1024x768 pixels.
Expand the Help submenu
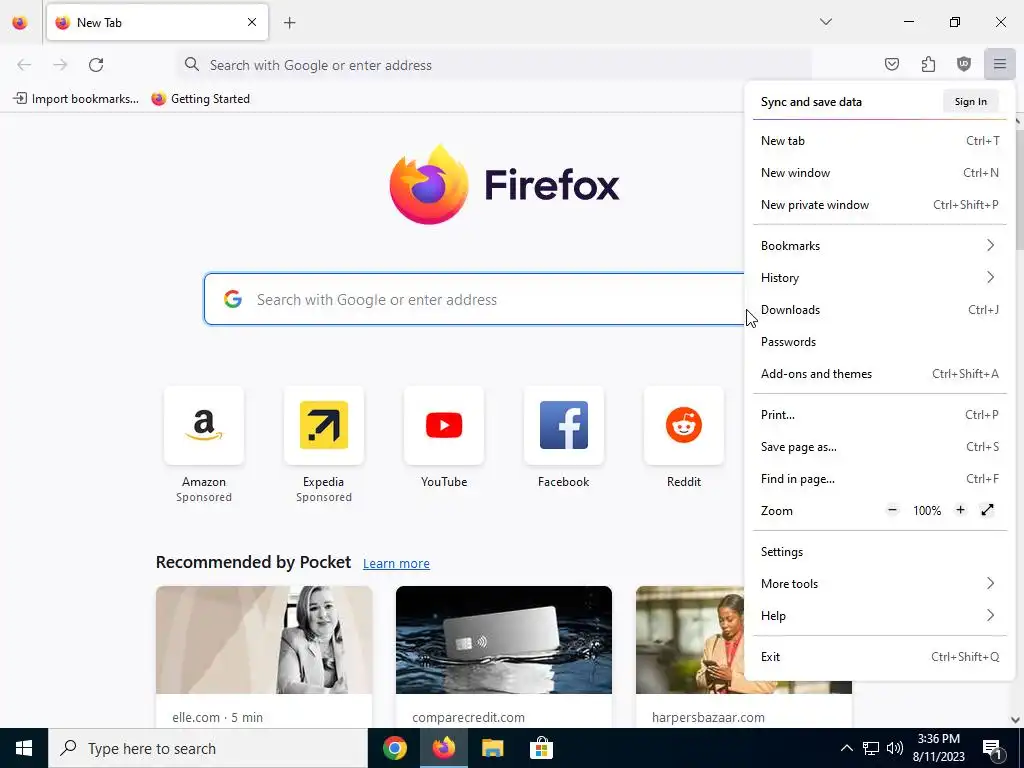tap(880, 616)
